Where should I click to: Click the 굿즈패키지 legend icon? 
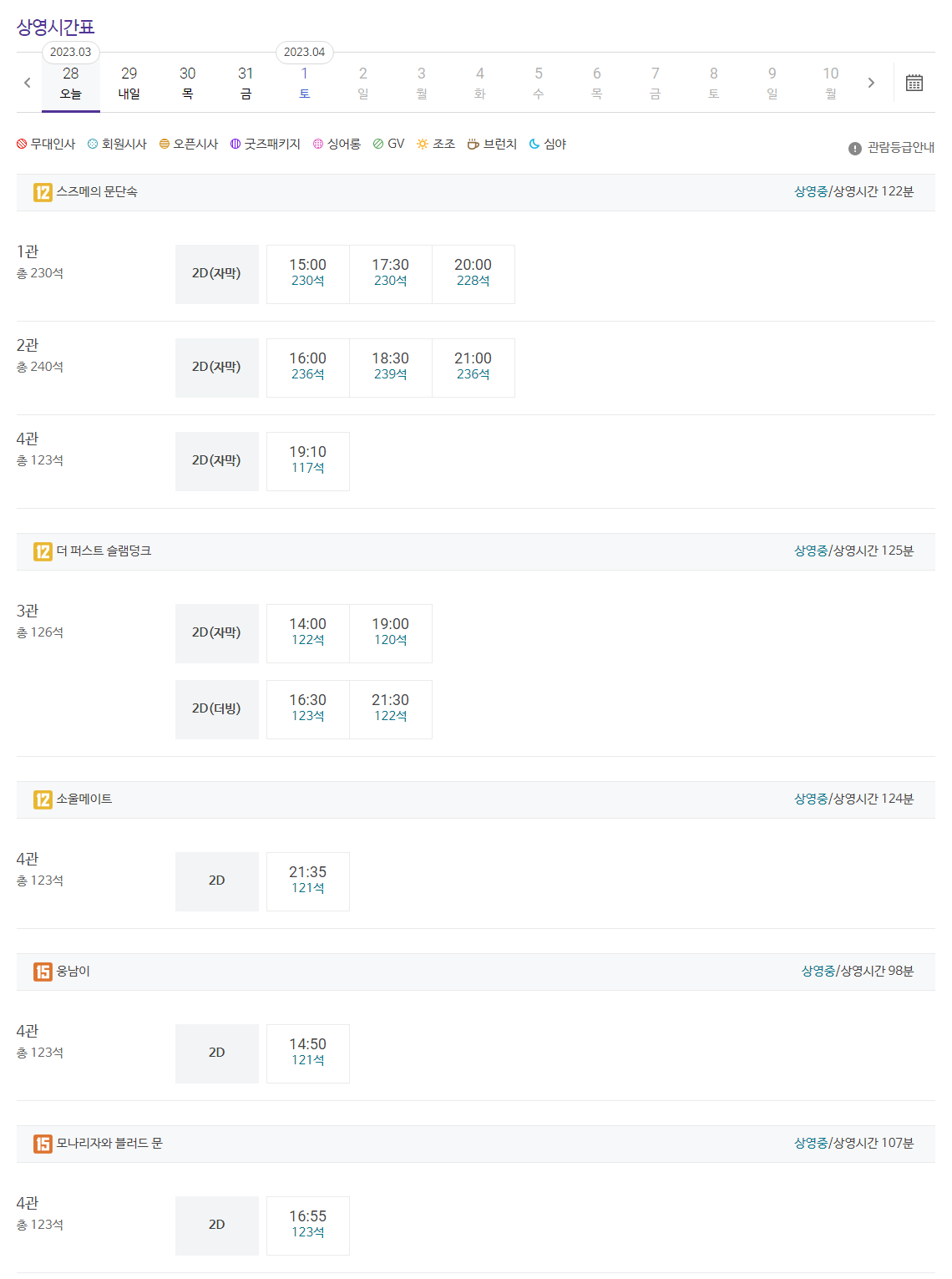click(x=235, y=144)
